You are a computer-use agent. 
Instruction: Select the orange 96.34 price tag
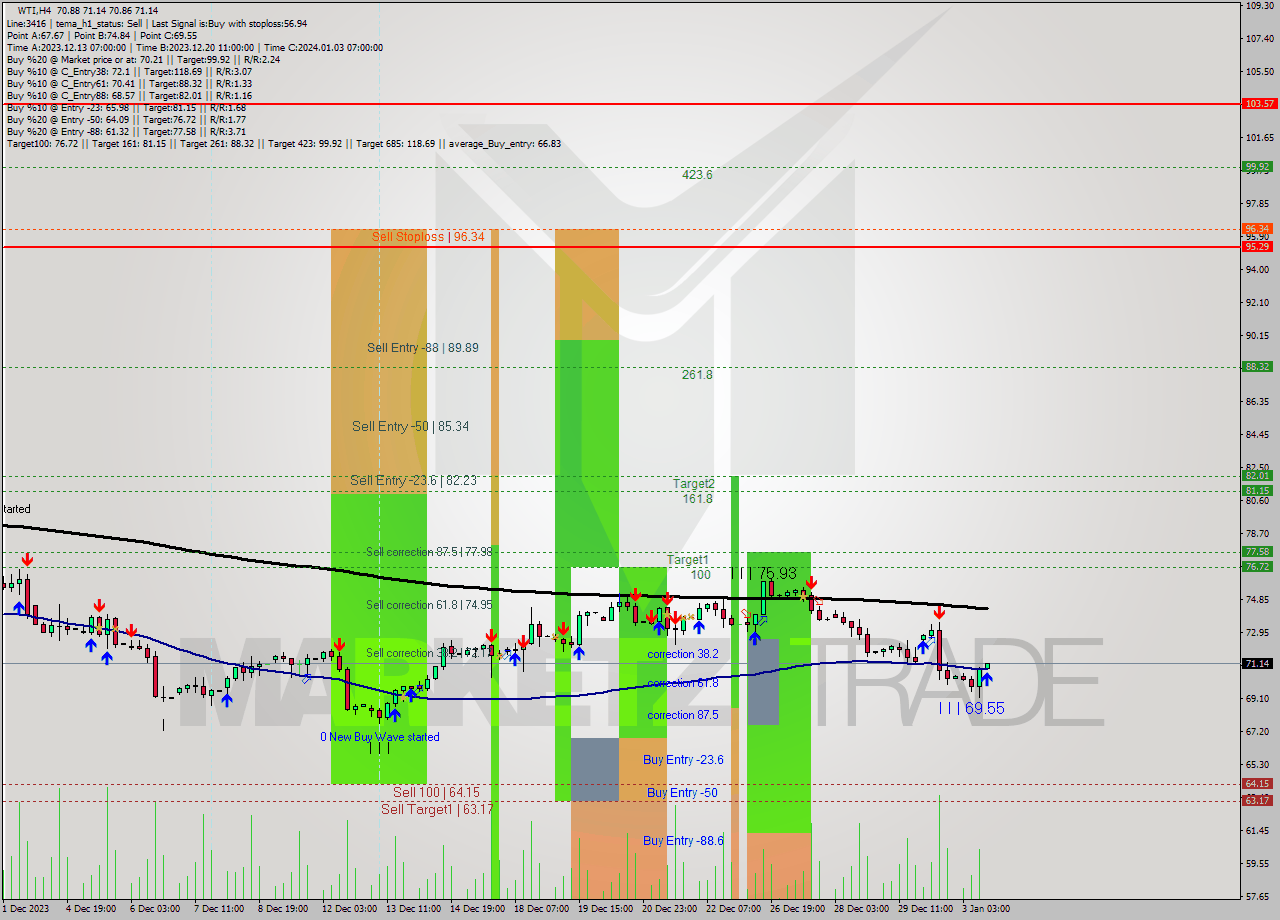coord(1257,229)
